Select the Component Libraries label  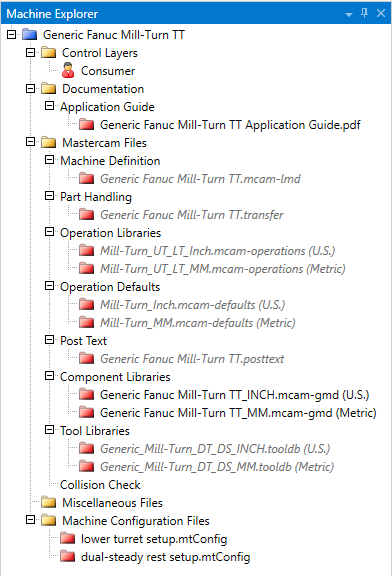click(115, 377)
